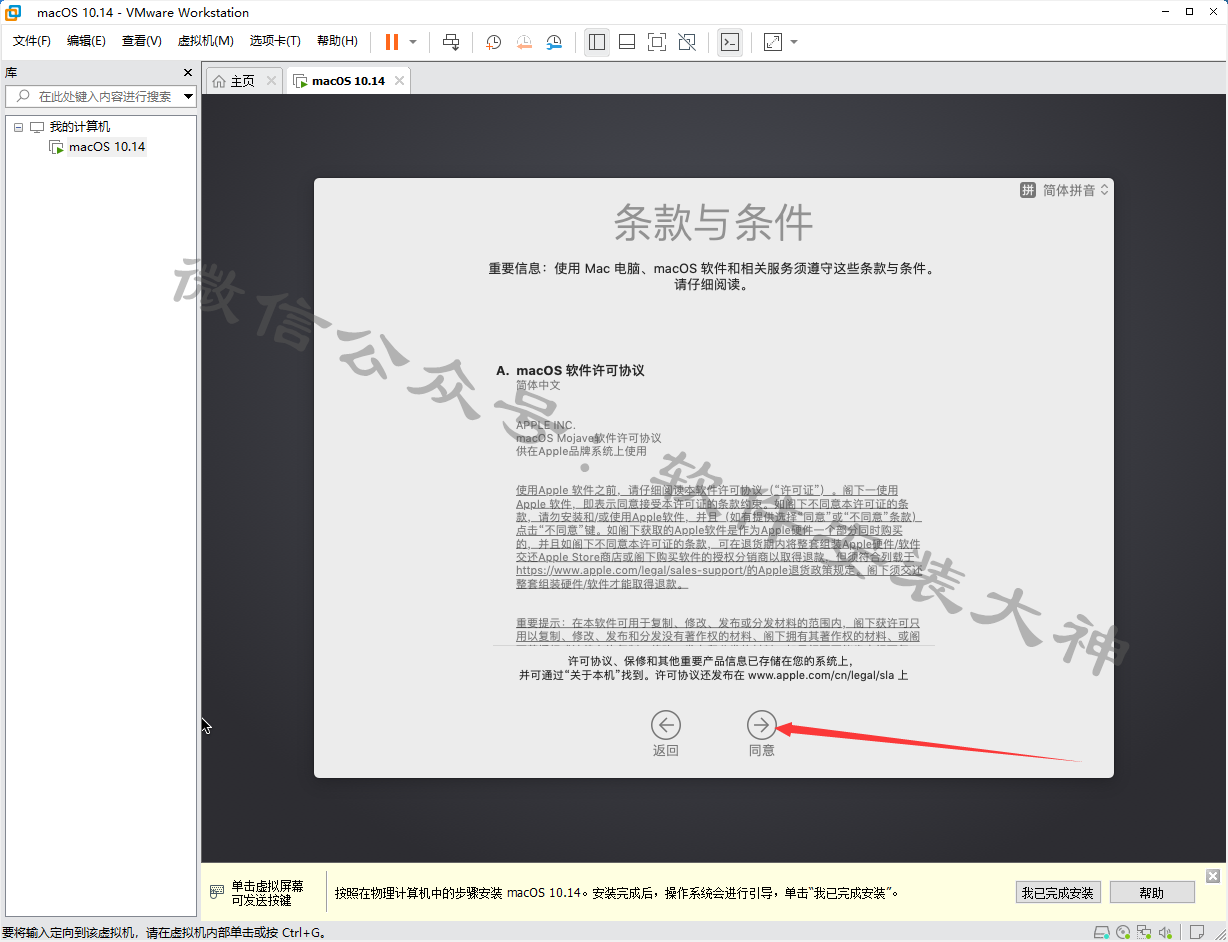Click Send Ctrl+Alt+Del toolbar icon
The width and height of the screenshot is (1228, 942).
click(x=451, y=42)
